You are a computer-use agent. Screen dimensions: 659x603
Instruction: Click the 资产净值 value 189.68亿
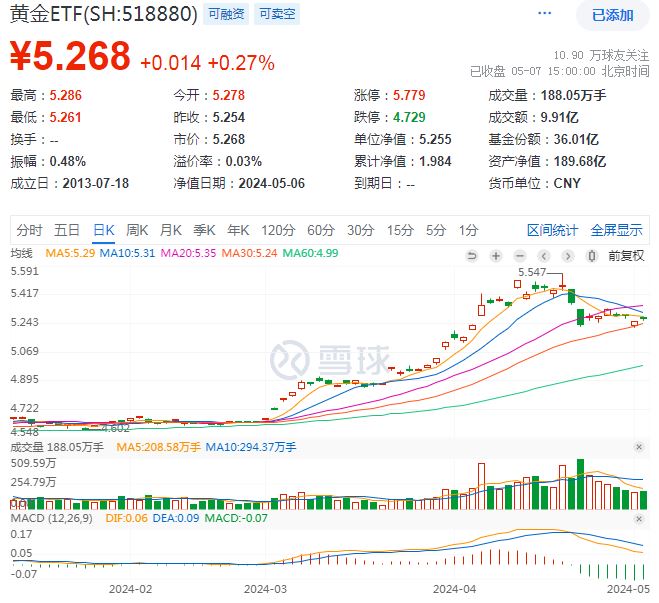[x=580, y=161]
